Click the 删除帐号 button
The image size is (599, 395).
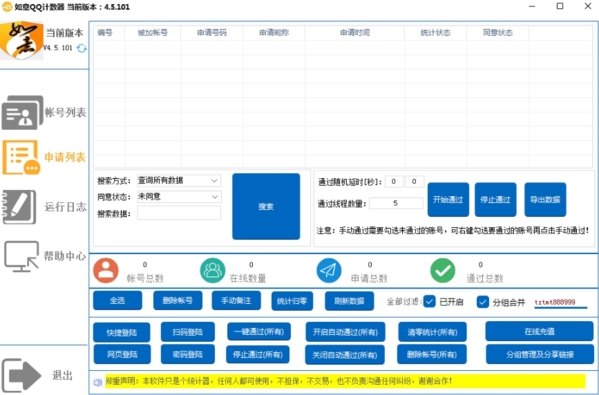pyautogui.click(x=178, y=301)
